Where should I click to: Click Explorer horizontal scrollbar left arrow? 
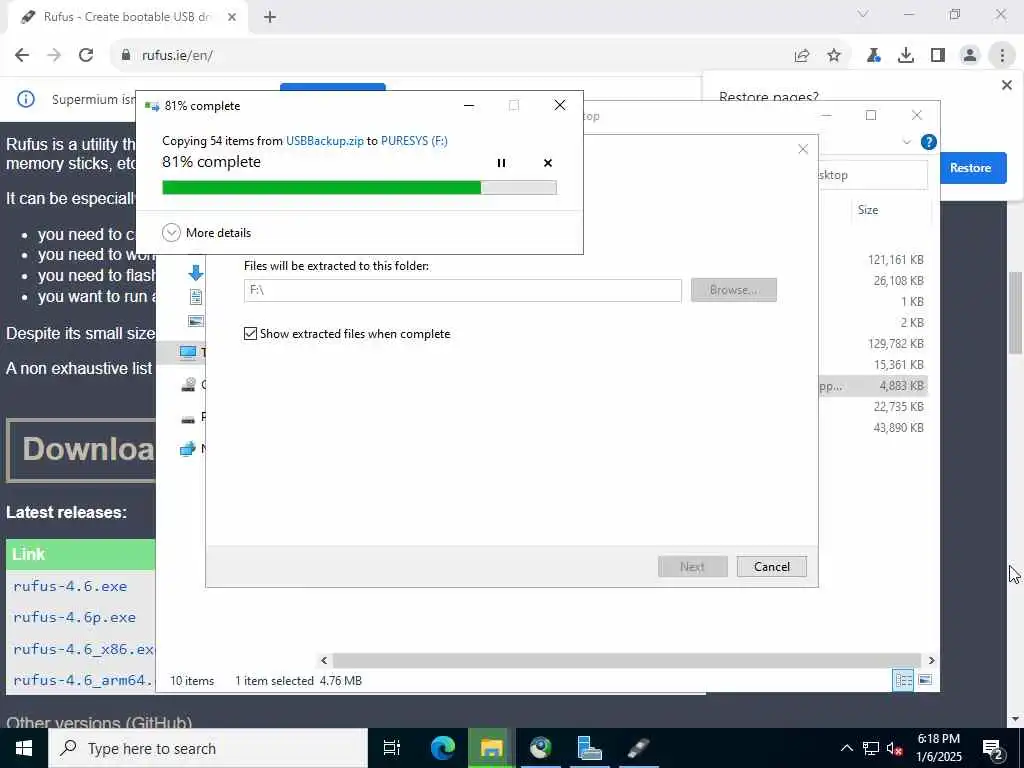[324, 660]
